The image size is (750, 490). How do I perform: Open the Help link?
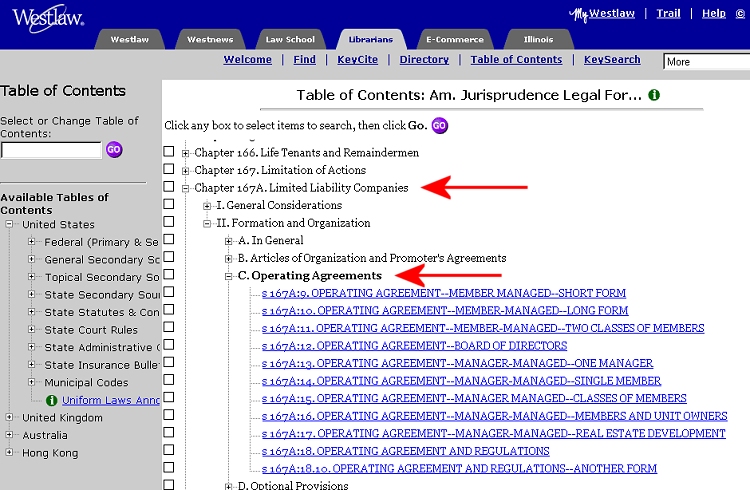(714, 13)
